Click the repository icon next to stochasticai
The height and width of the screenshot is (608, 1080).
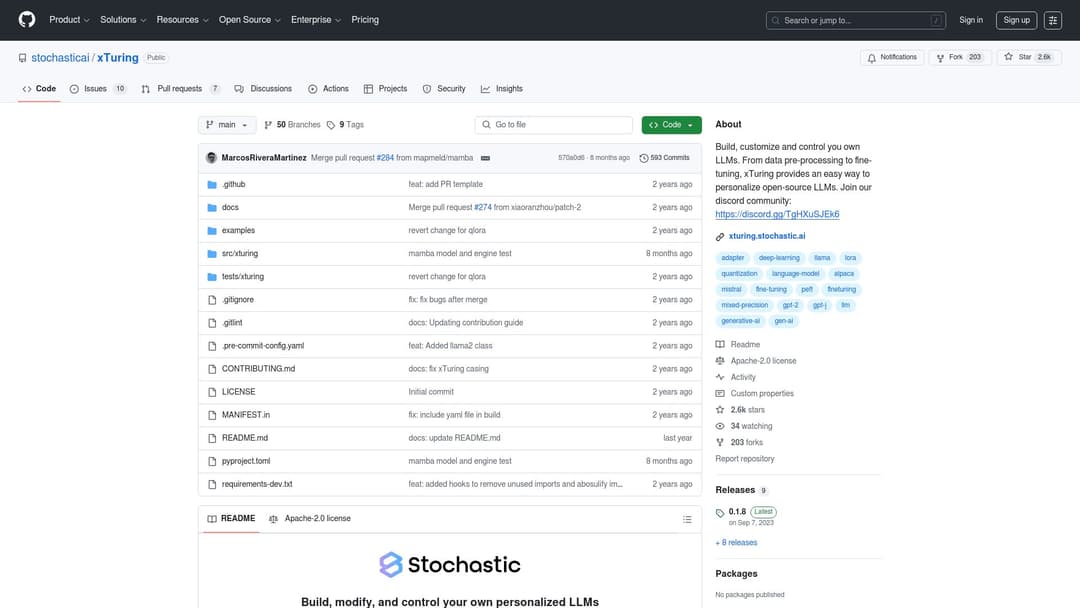pyautogui.click(x=23, y=58)
